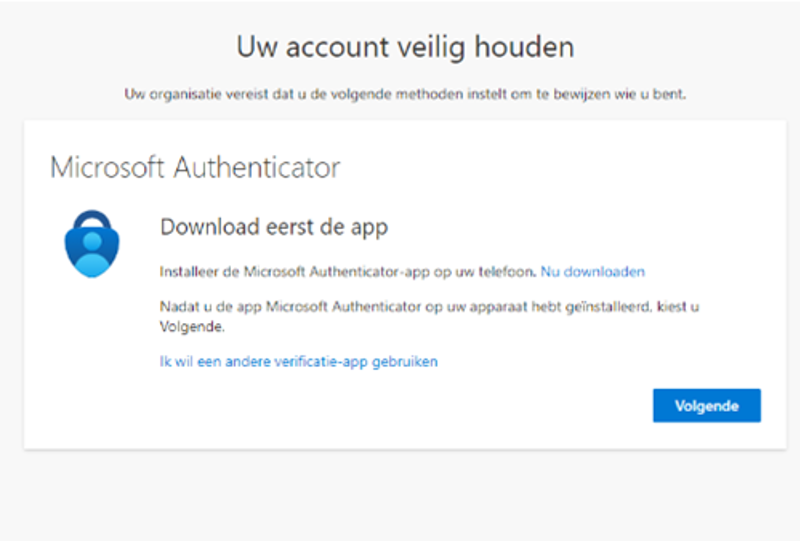Click the person silhouette inside the shield
The width and height of the screenshot is (800, 541).
coord(92,252)
